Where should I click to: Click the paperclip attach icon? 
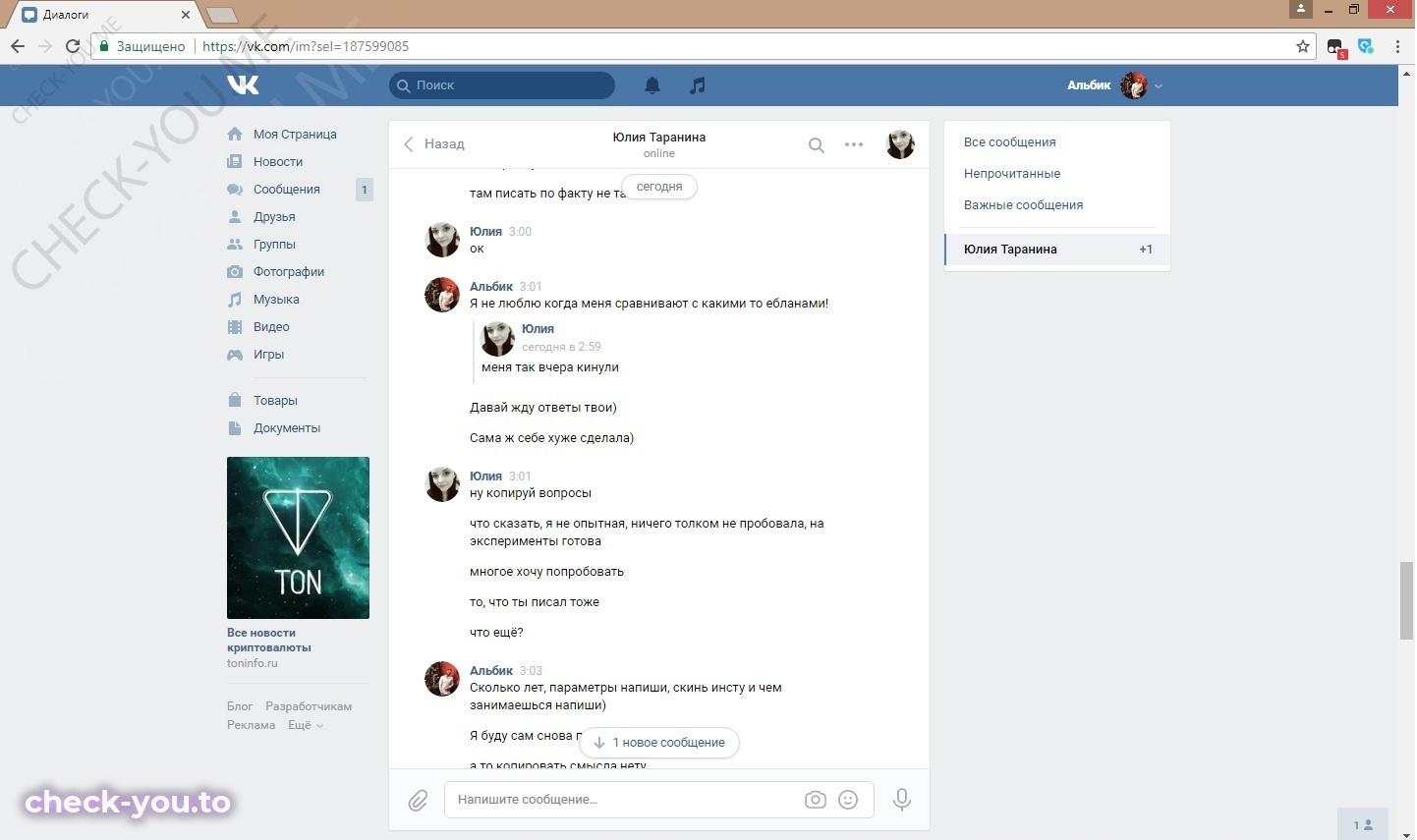[418, 801]
